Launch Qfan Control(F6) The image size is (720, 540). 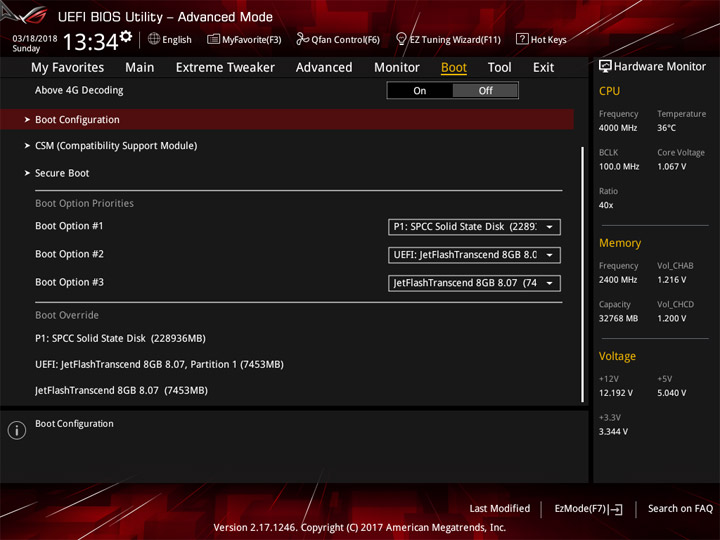tap(345, 39)
